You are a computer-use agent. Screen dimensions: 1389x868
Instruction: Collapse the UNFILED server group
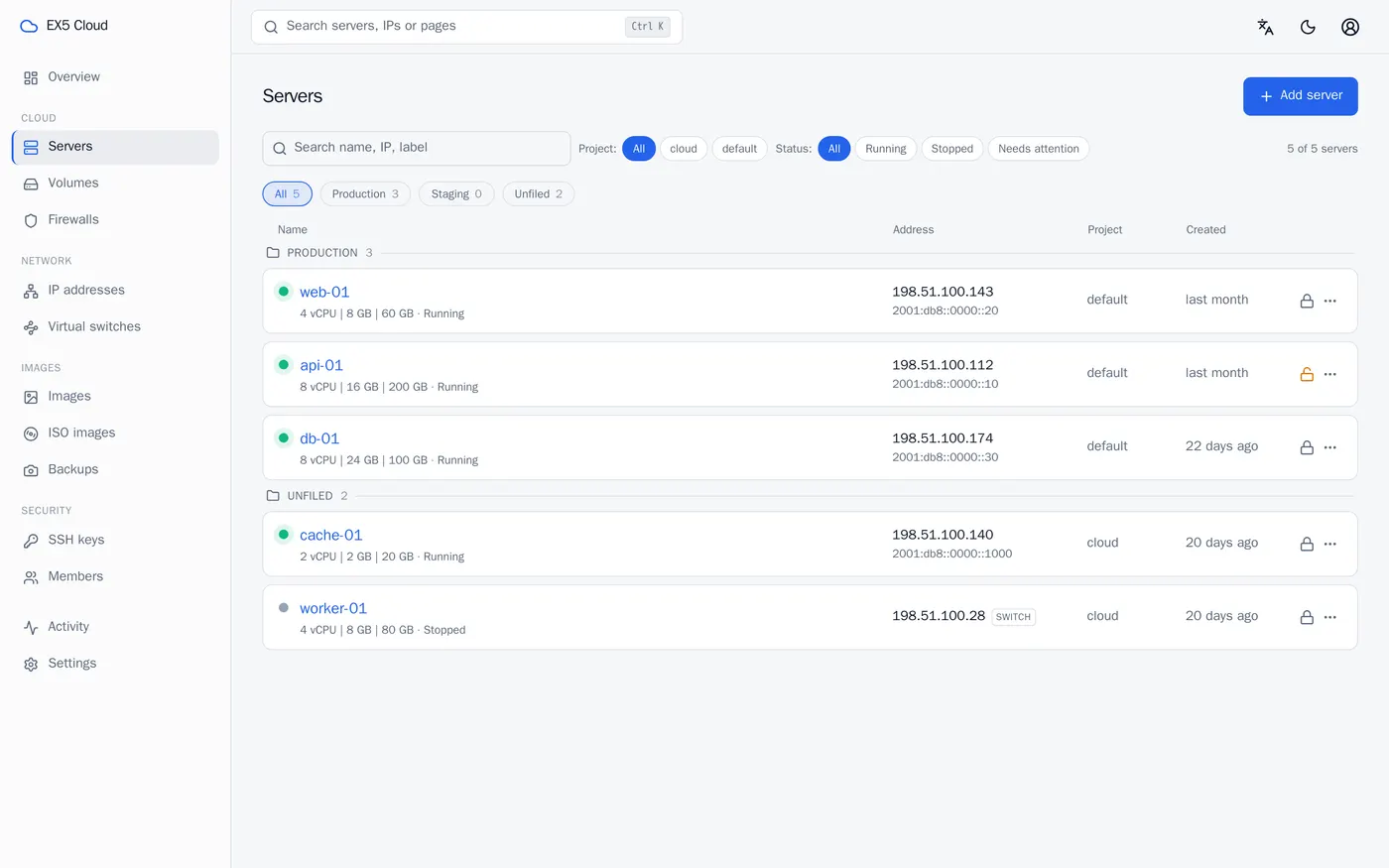[x=308, y=496]
